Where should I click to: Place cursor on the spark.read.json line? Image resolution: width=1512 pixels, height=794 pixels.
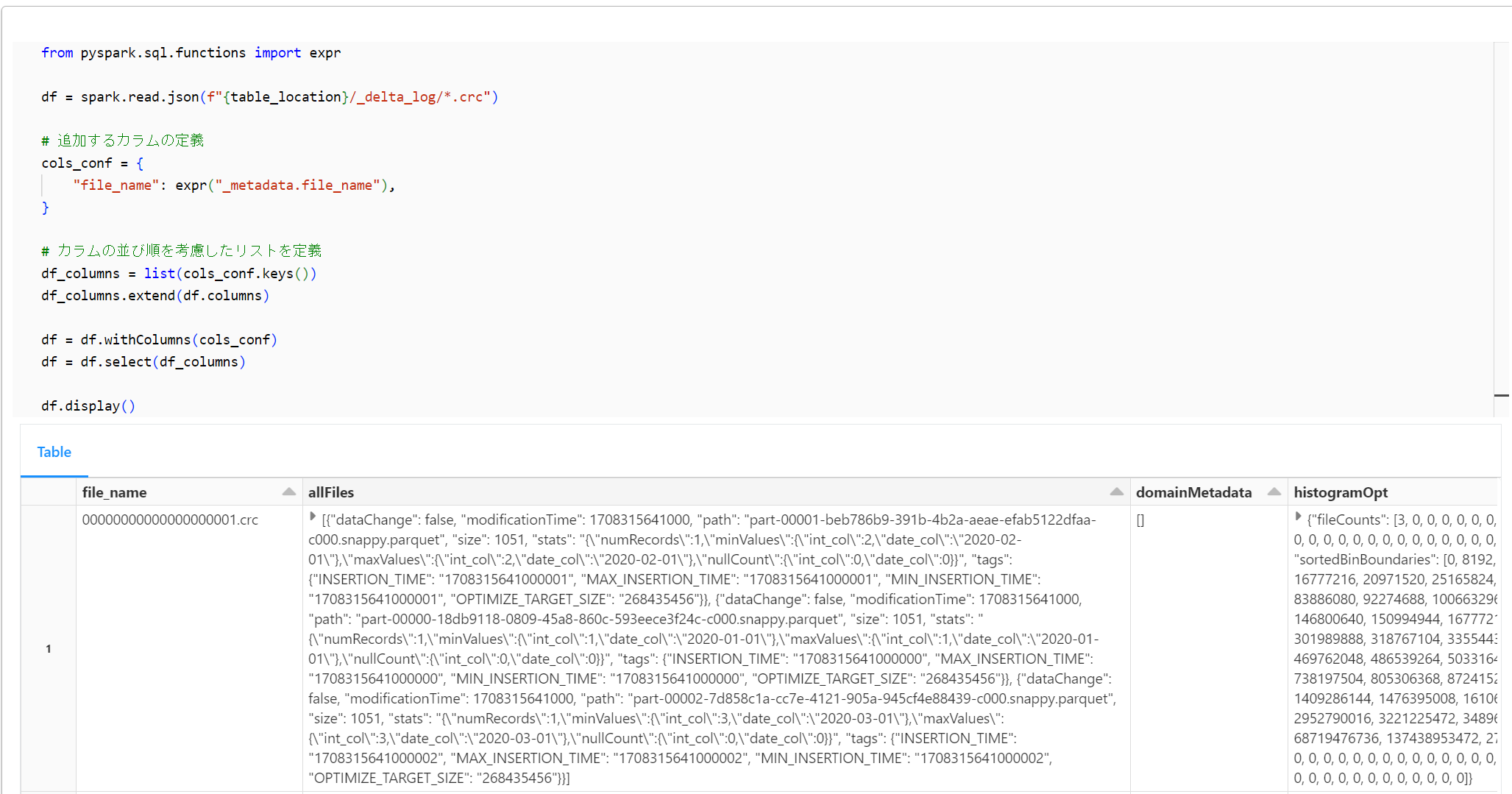click(269, 97)
